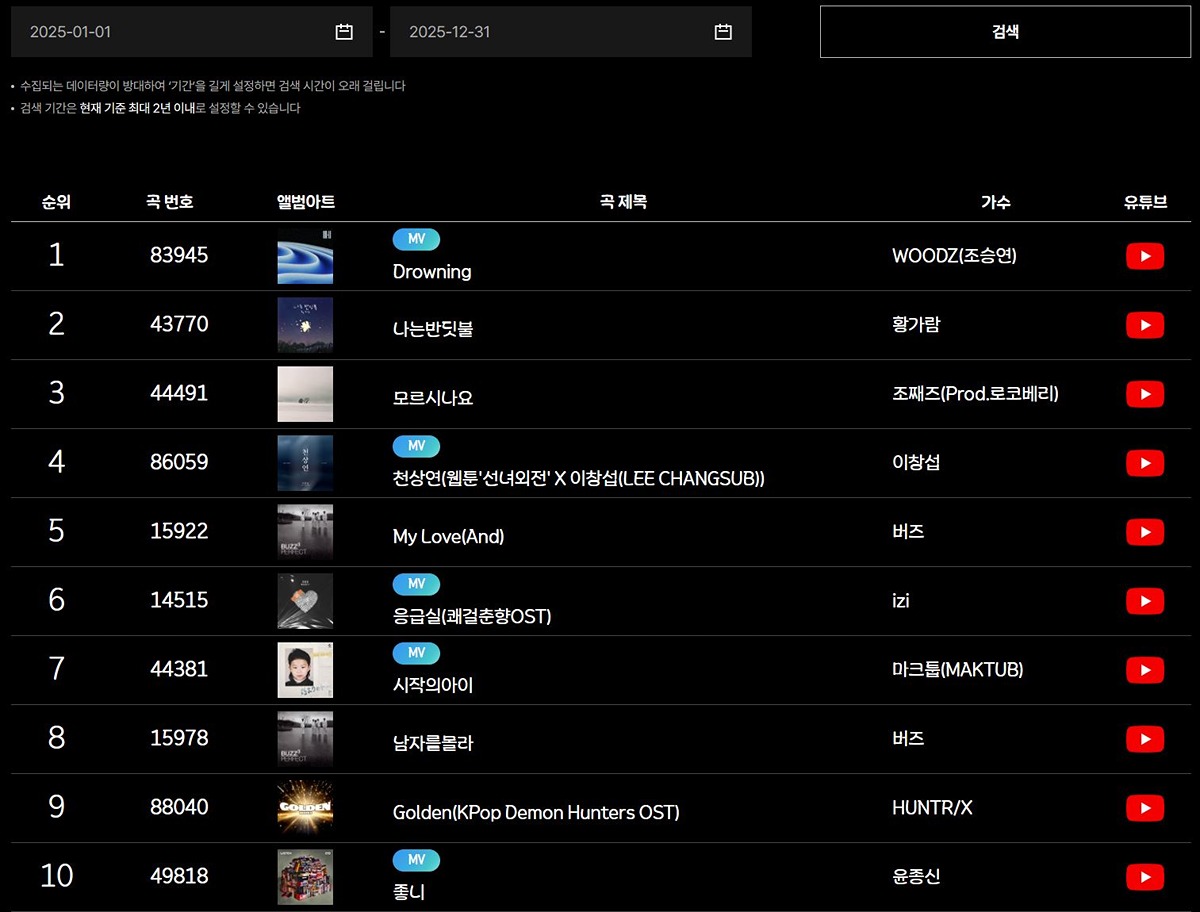Select album art for 시작의아이
1200x912 pixels.
(305, 670)
